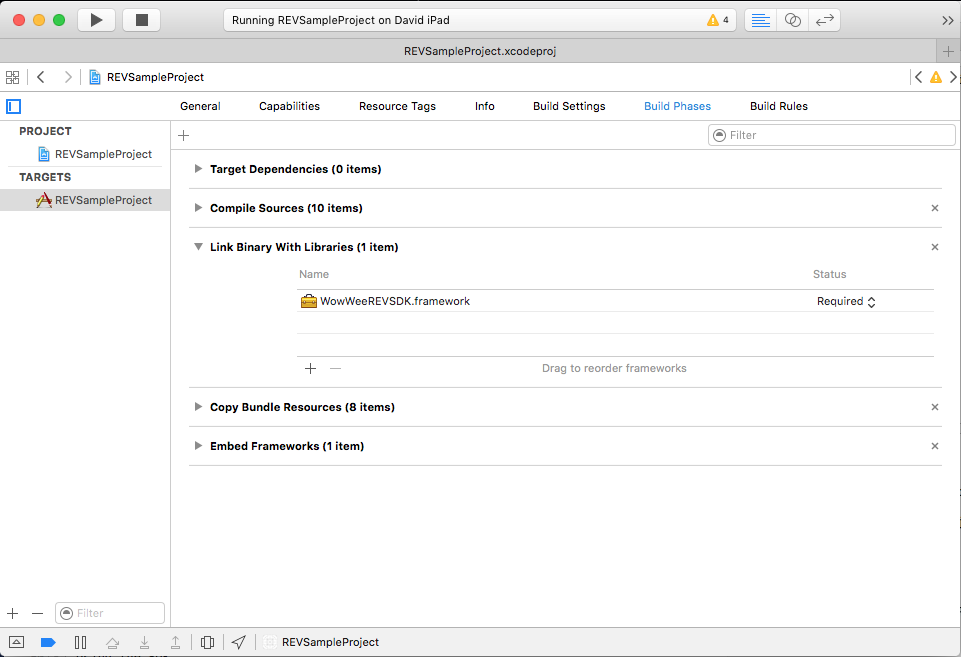Click the warning icon in jump bar
The height and width of the screenshot is (657, 961).
(936, 77)
